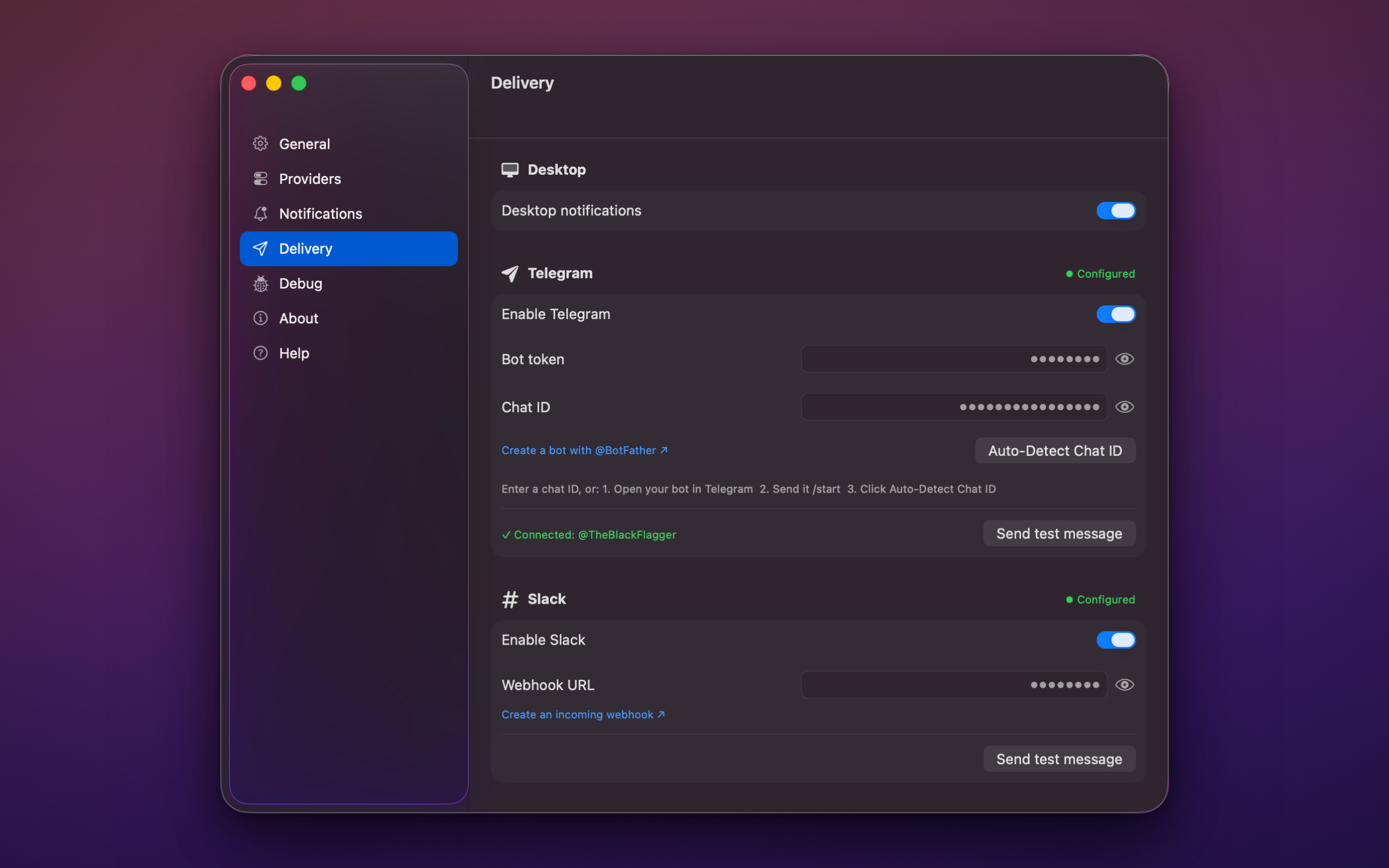1389x868 pixels.
Task: Open the About section
Action: [x=348, y=318]
